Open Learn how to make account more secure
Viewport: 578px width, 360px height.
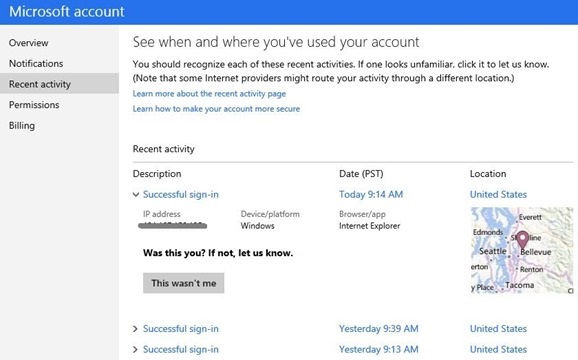(x=216, y=109)
